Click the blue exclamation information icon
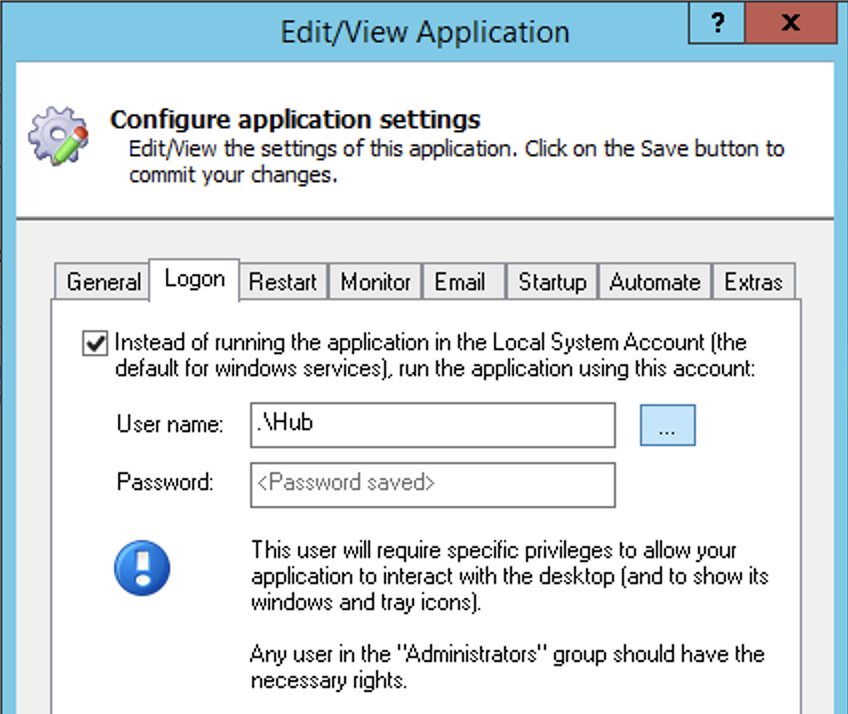The height and width of the screenshot is (714, 848). tap(142, 568)
